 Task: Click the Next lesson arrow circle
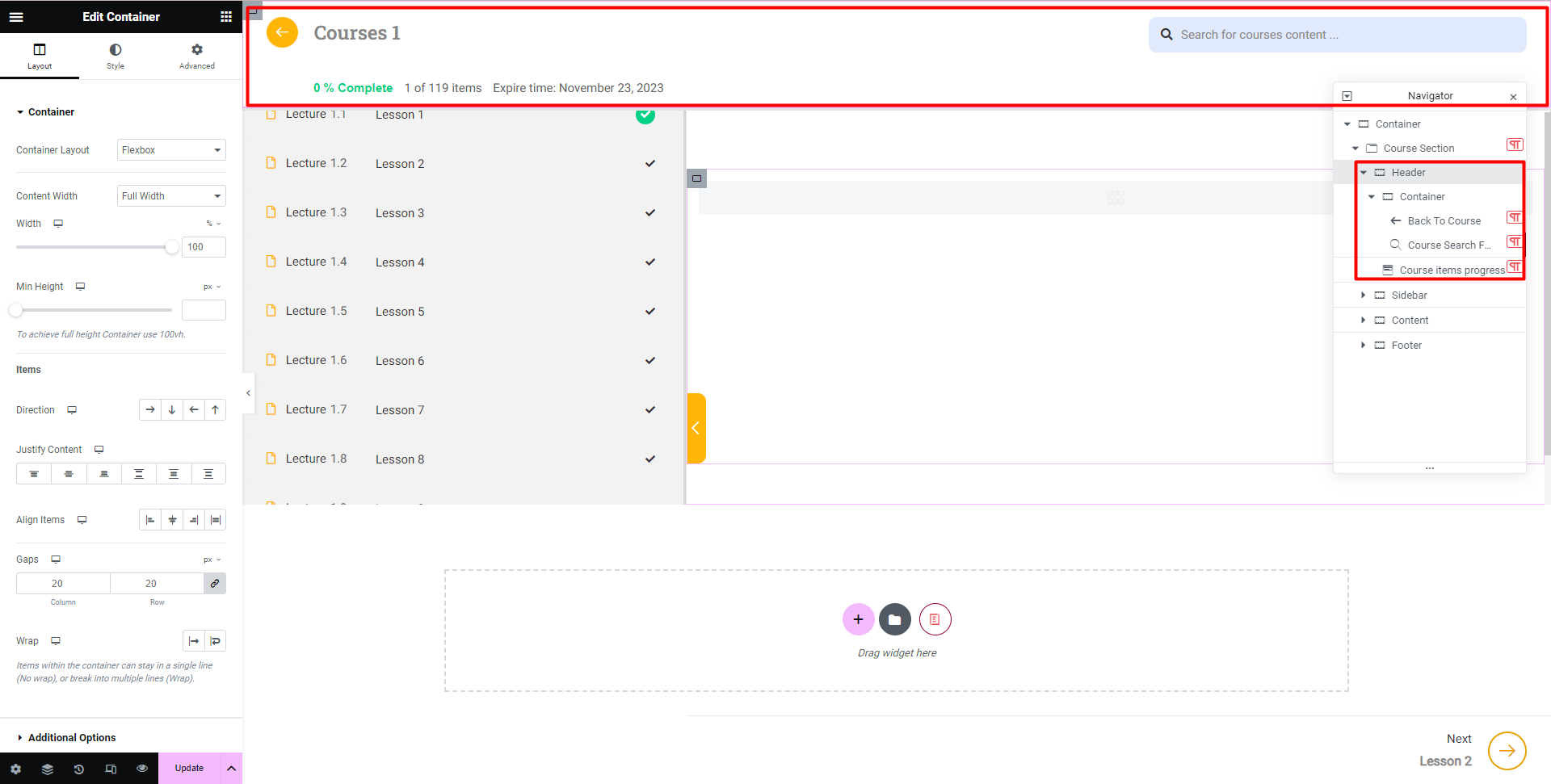(1507, 751)
